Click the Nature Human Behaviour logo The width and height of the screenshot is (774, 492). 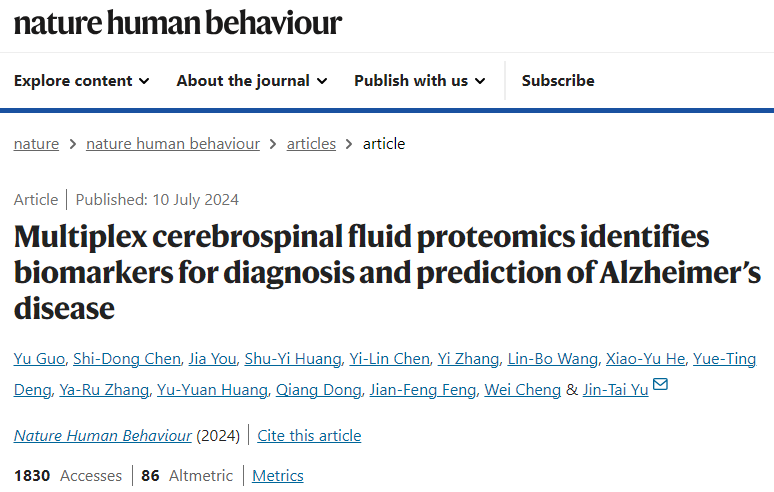point(178,23)
